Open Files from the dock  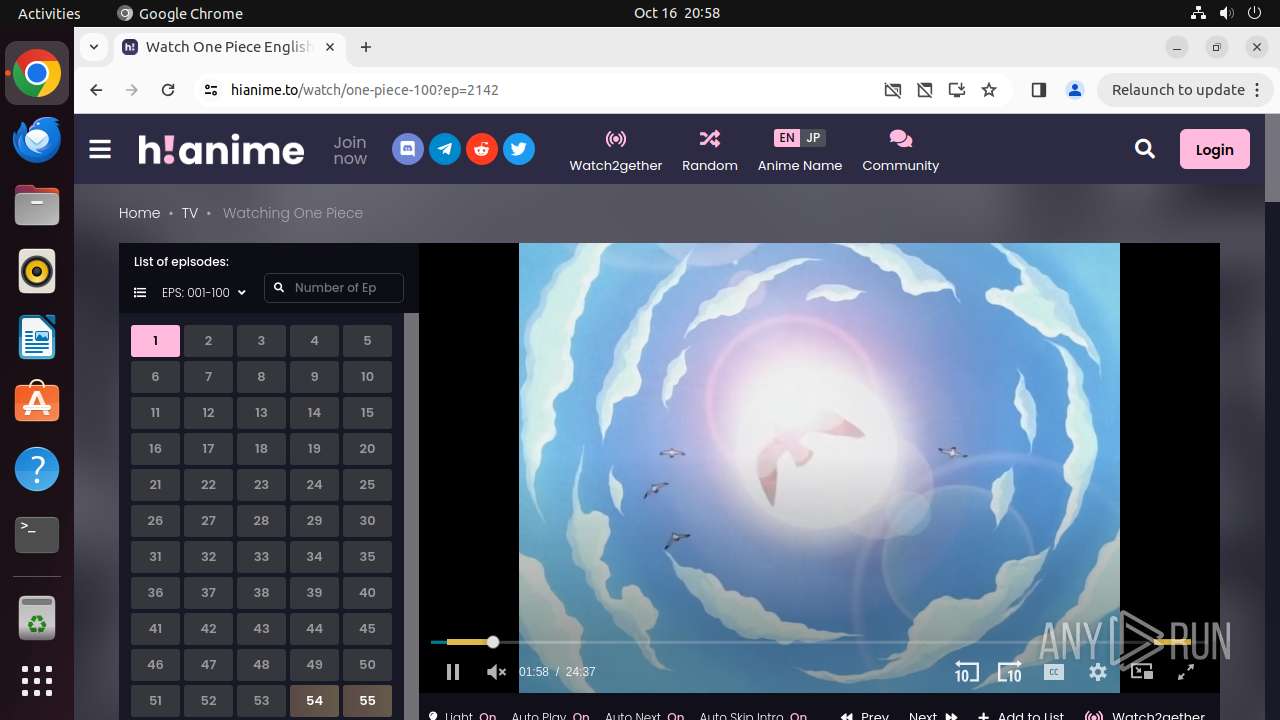point(37,206)
